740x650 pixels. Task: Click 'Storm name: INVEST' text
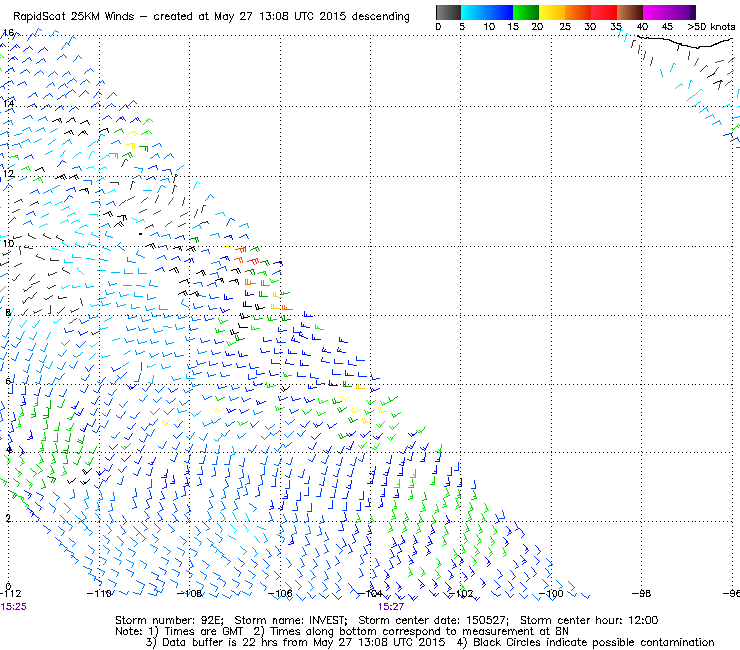click(x=291, y=620)
